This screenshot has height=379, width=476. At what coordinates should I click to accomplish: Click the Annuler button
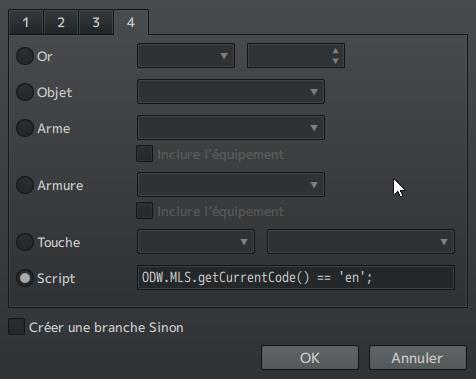click(x=417, y=358)
